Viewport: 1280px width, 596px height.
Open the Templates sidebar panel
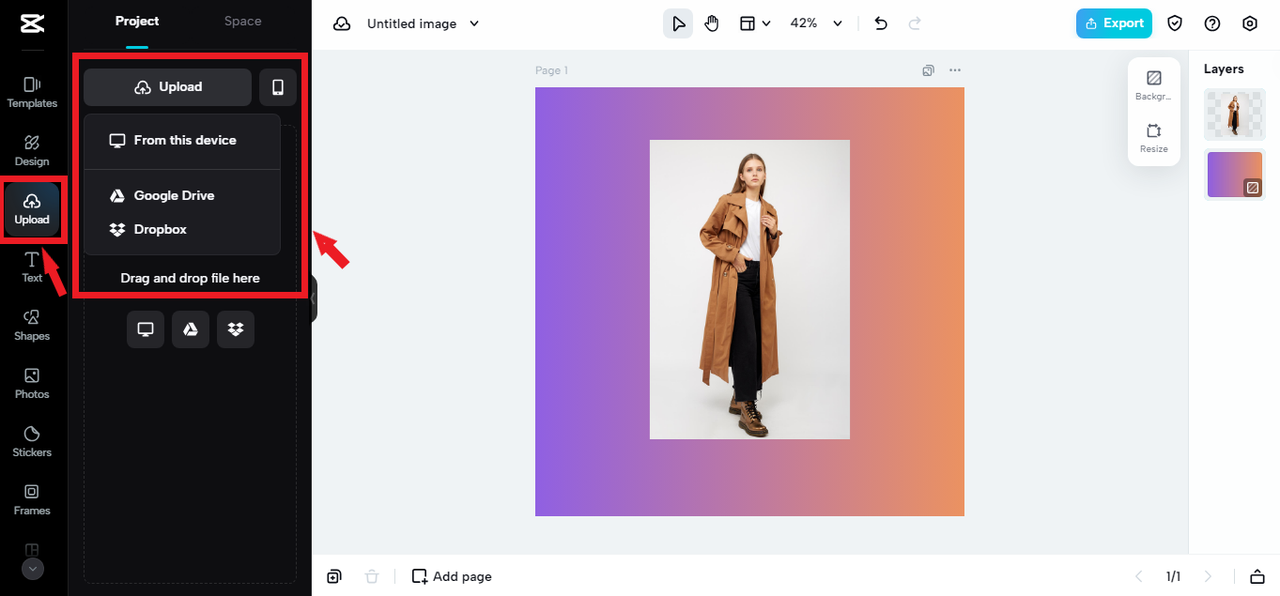(32, 92)
